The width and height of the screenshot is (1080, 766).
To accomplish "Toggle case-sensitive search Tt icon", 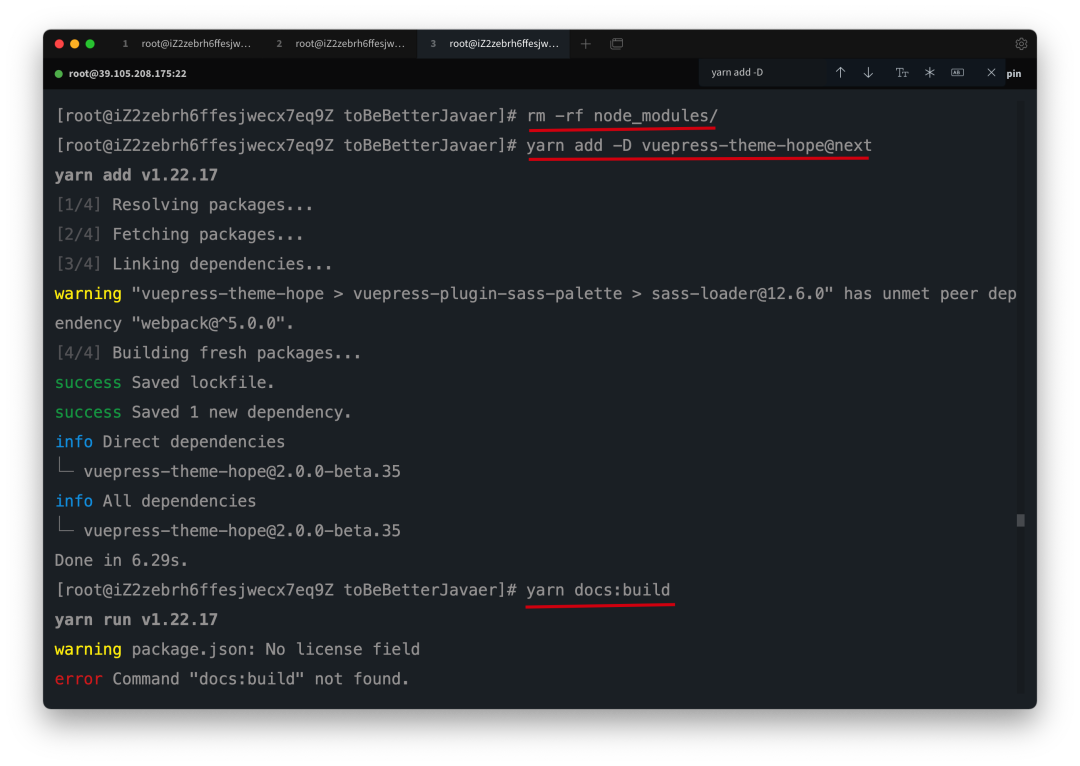I will pyautogui.click(x=902, y=72).
